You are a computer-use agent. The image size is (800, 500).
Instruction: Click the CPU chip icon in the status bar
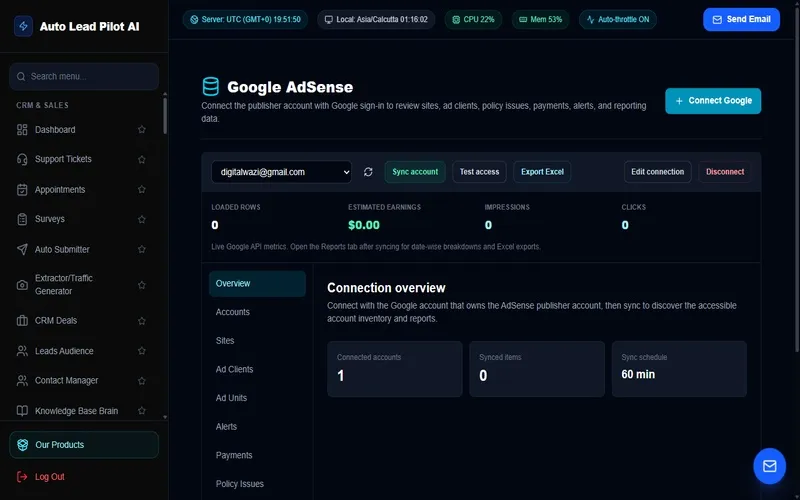456,19
